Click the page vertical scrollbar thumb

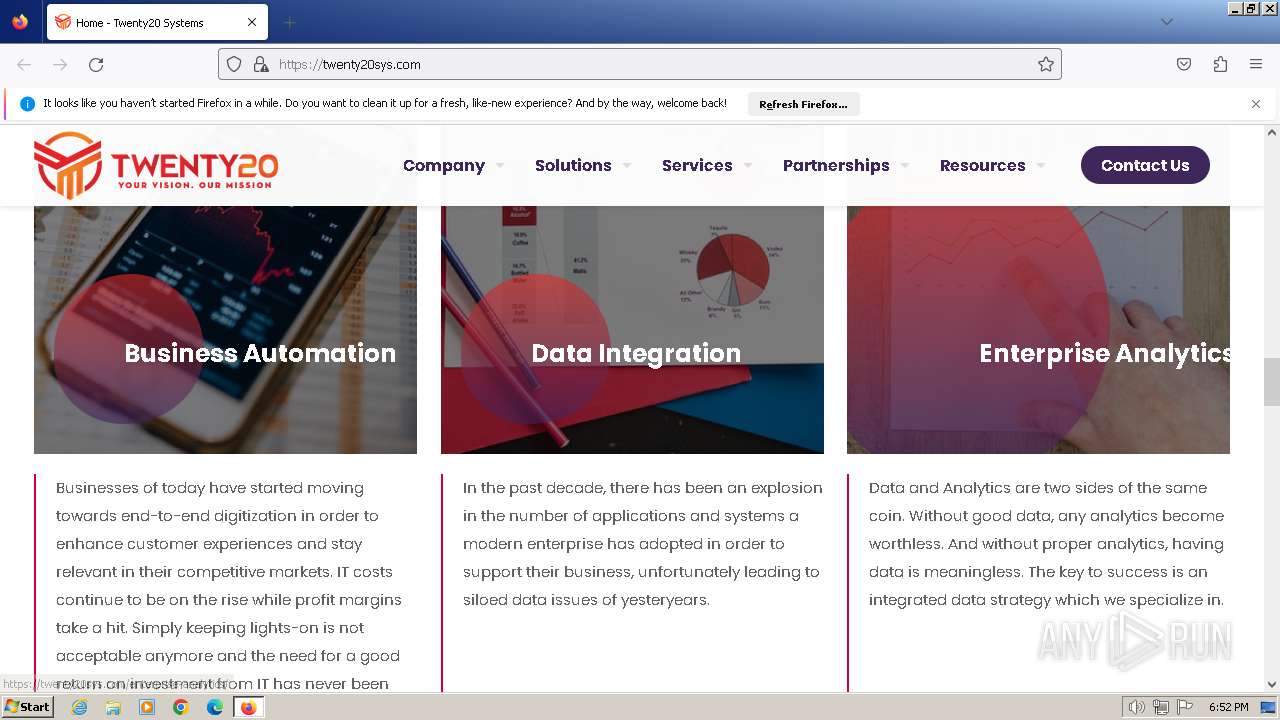[x=1272, y=382]
